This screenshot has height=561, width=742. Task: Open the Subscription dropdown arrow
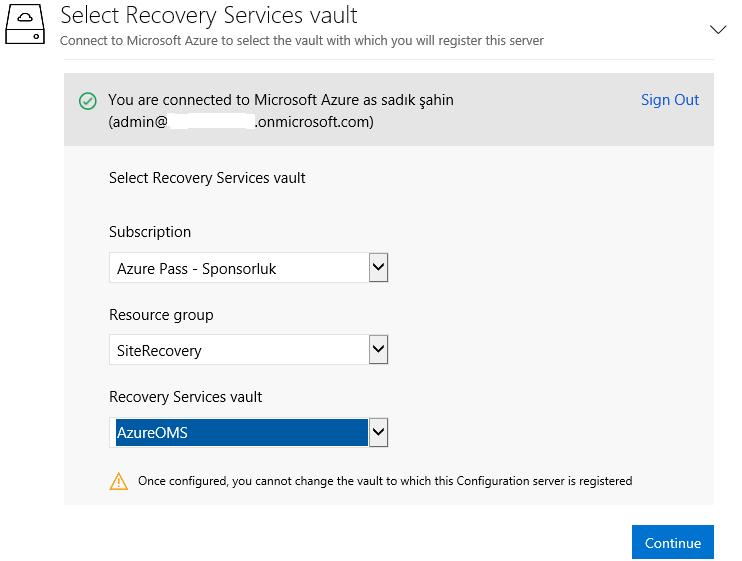378,267
